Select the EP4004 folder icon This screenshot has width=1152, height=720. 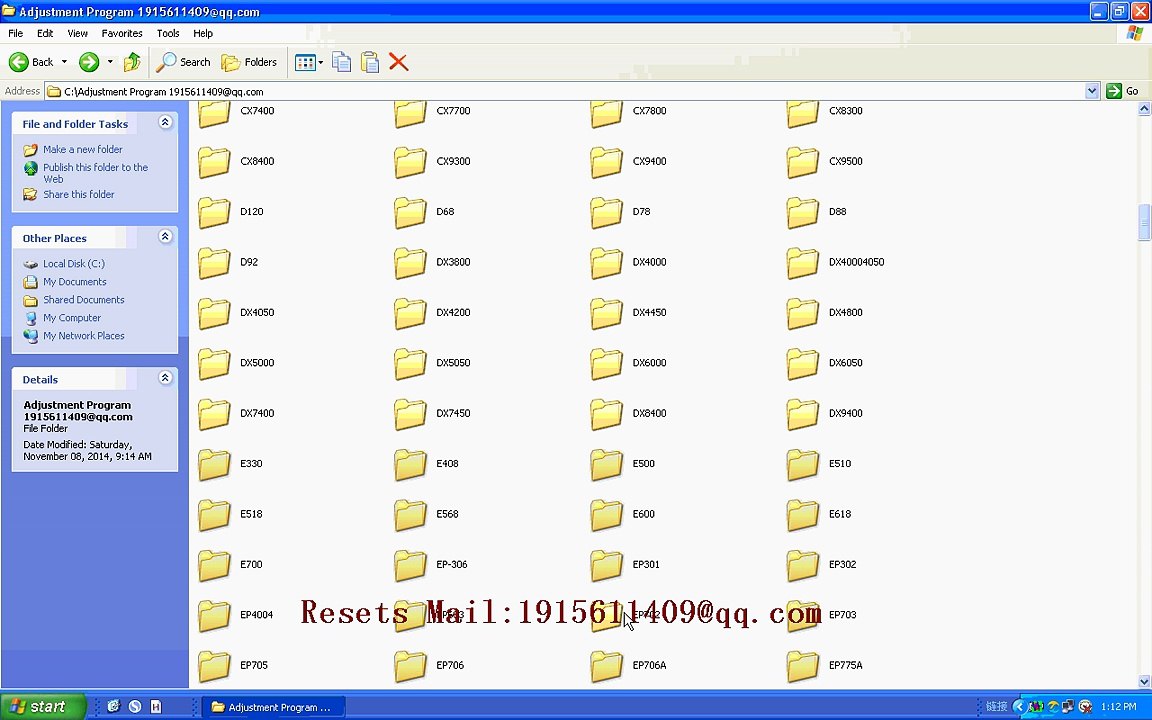215,616
